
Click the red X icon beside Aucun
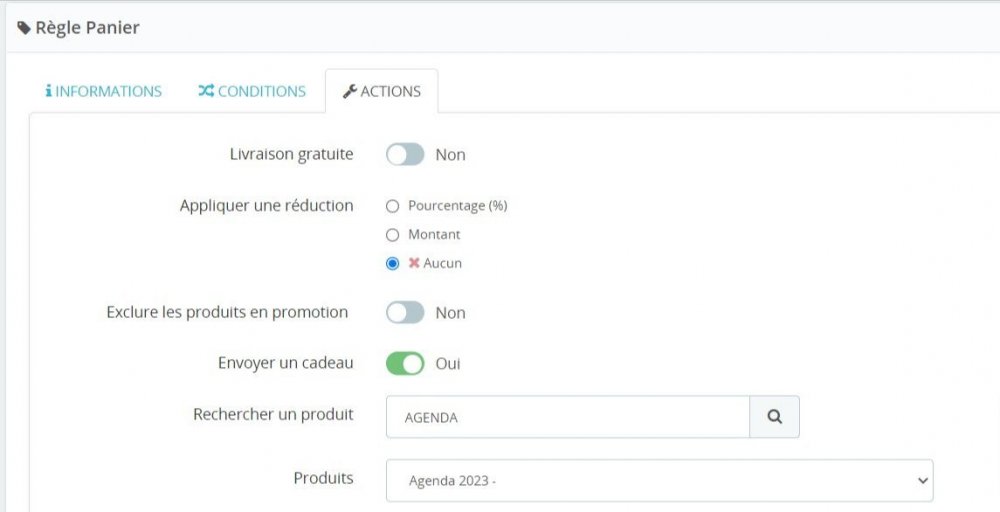pyautogui.click(x=414, y=263)
